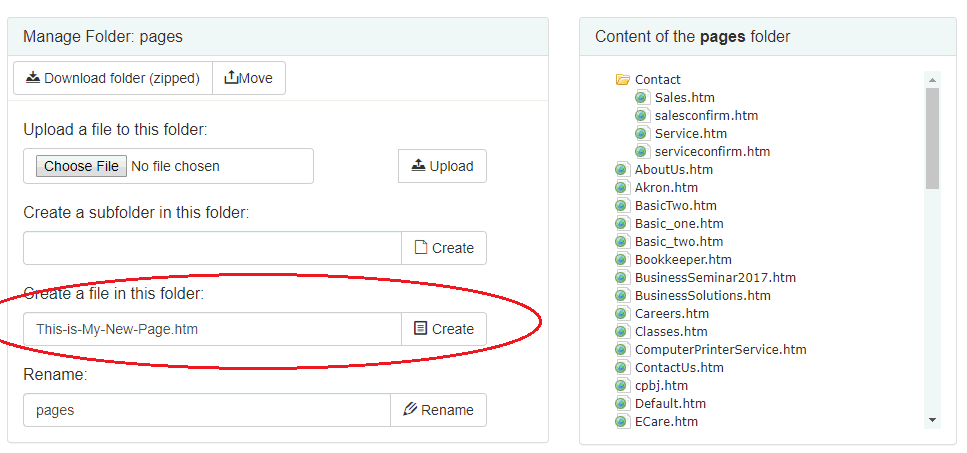Select BusinessSeminar2017.htm in the file tree
This screenshot has width=967, height=453.
point(715,278)
